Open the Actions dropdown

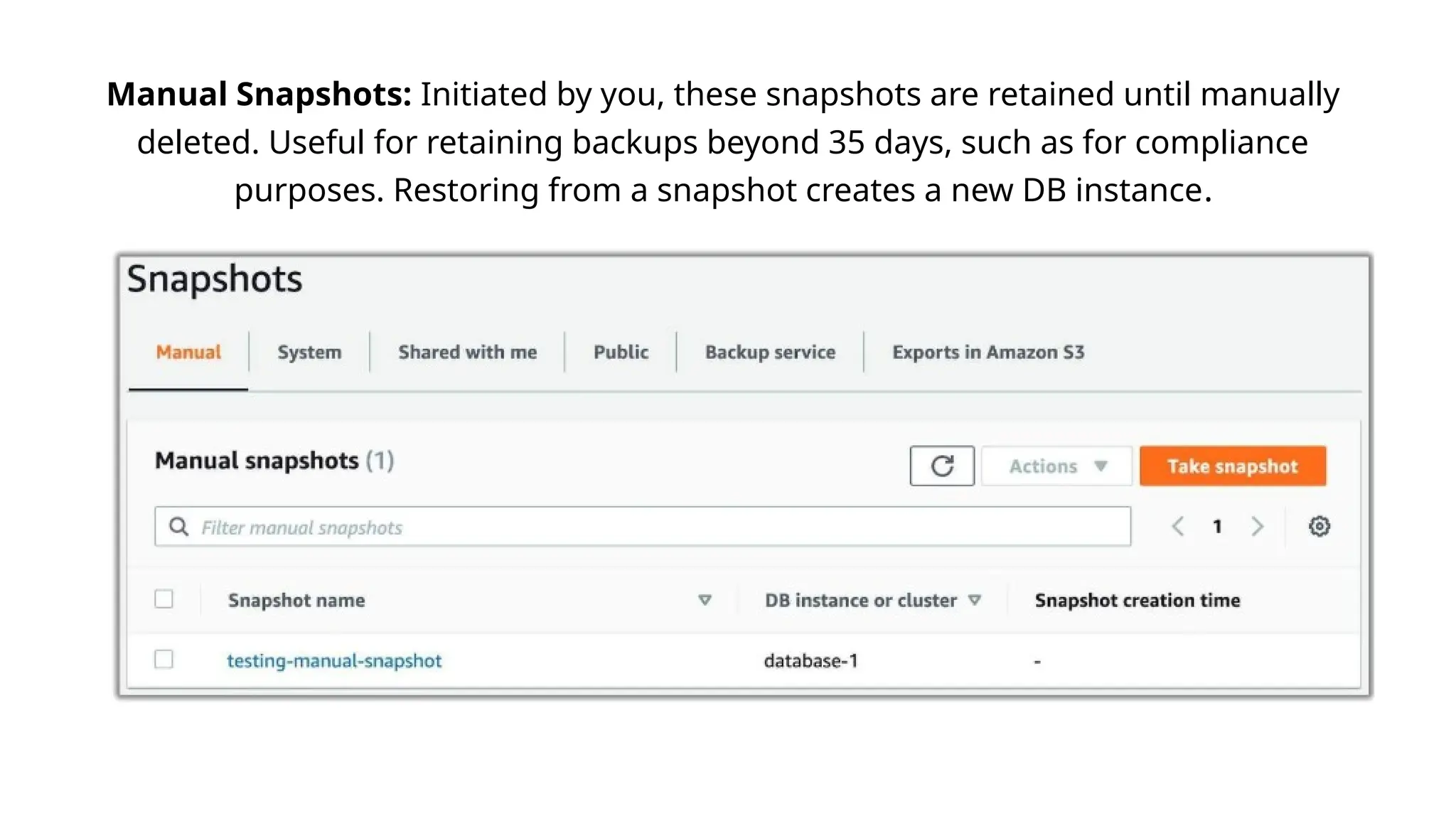(x=1056, y=466)
